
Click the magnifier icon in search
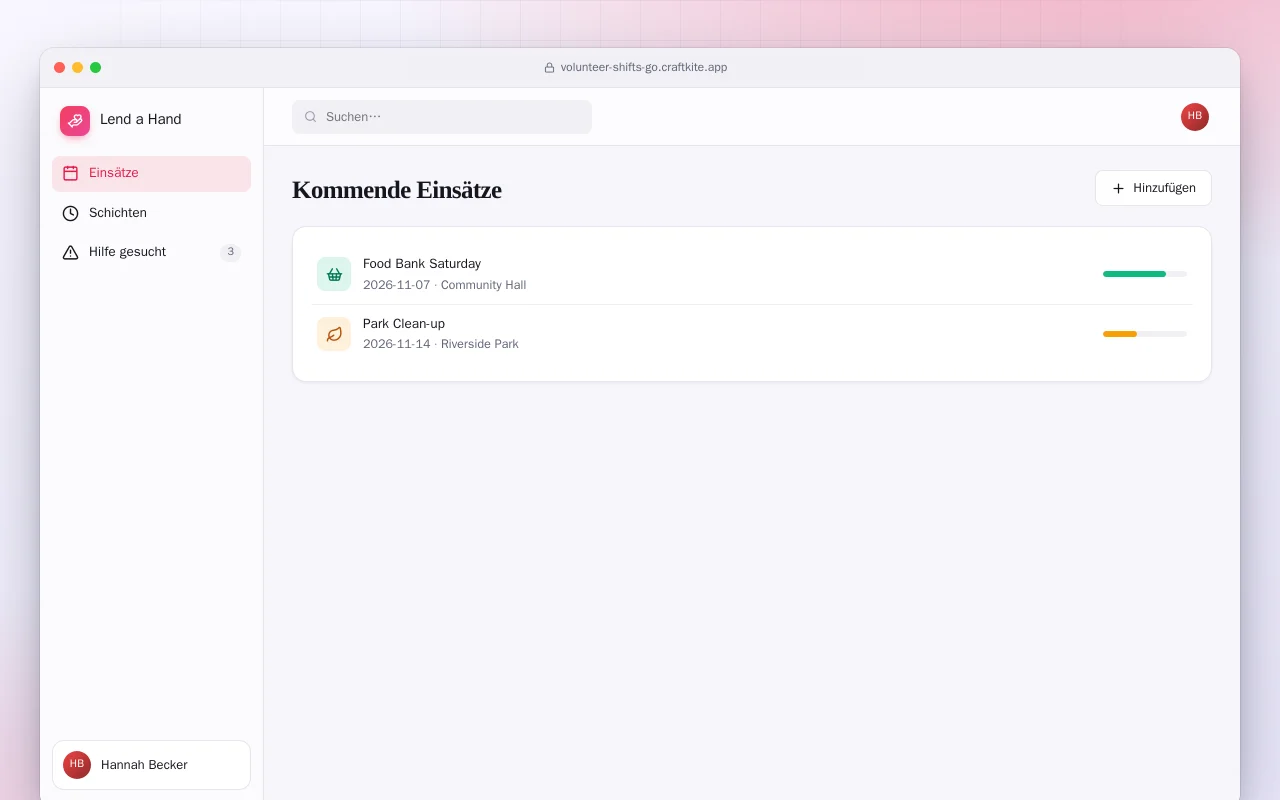[311, 117]
